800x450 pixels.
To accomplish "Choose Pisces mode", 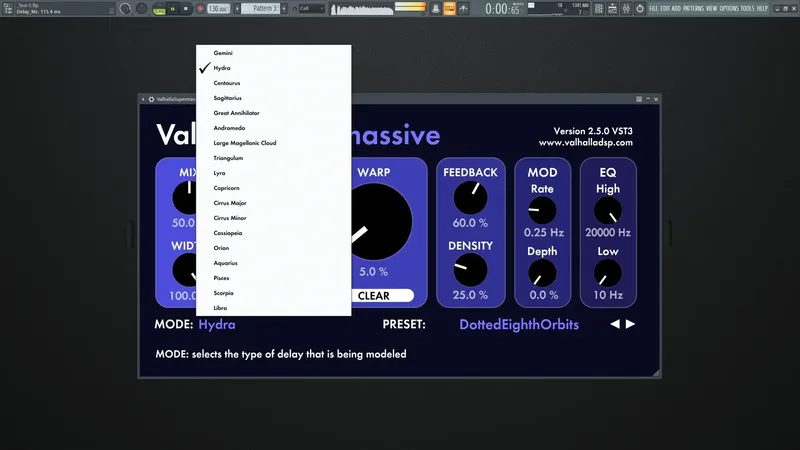I will [273, 278].
